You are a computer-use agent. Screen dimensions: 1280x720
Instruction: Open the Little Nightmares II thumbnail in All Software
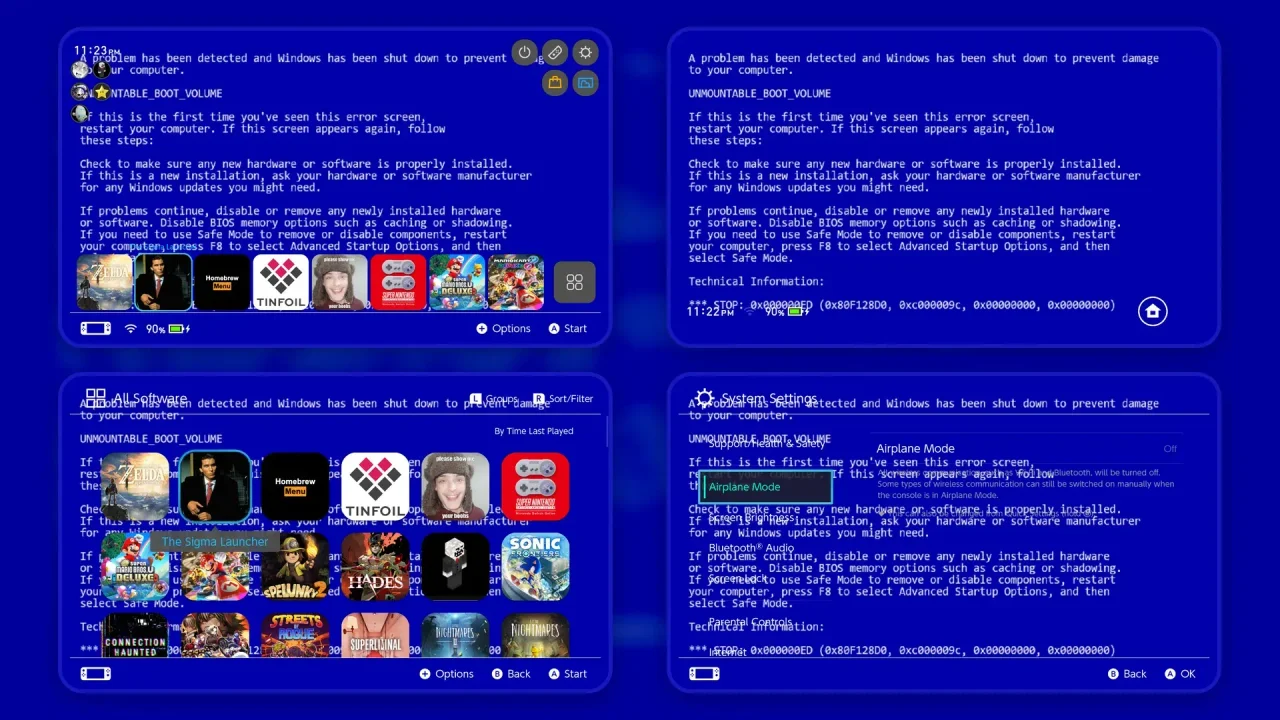click(455, 635)
